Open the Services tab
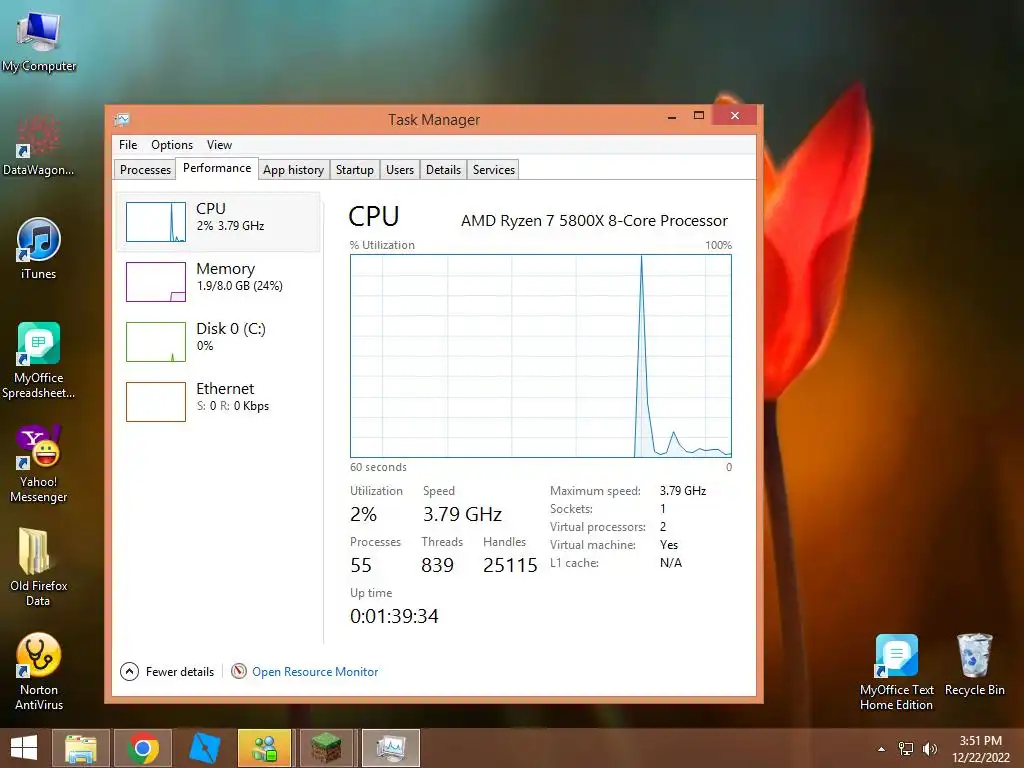 (x=494, y=170)
